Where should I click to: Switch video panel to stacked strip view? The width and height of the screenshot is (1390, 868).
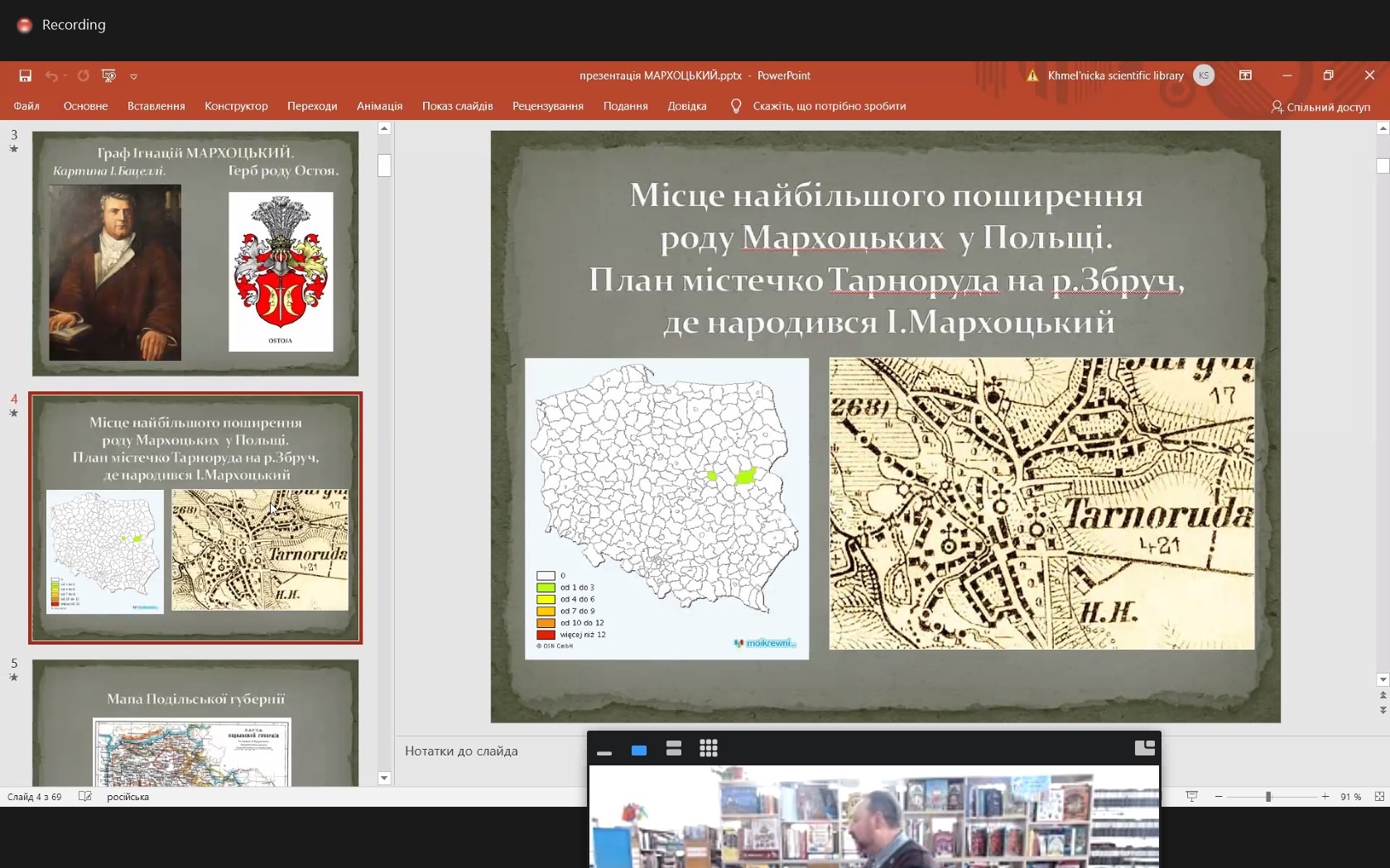(x=673, y=749)
